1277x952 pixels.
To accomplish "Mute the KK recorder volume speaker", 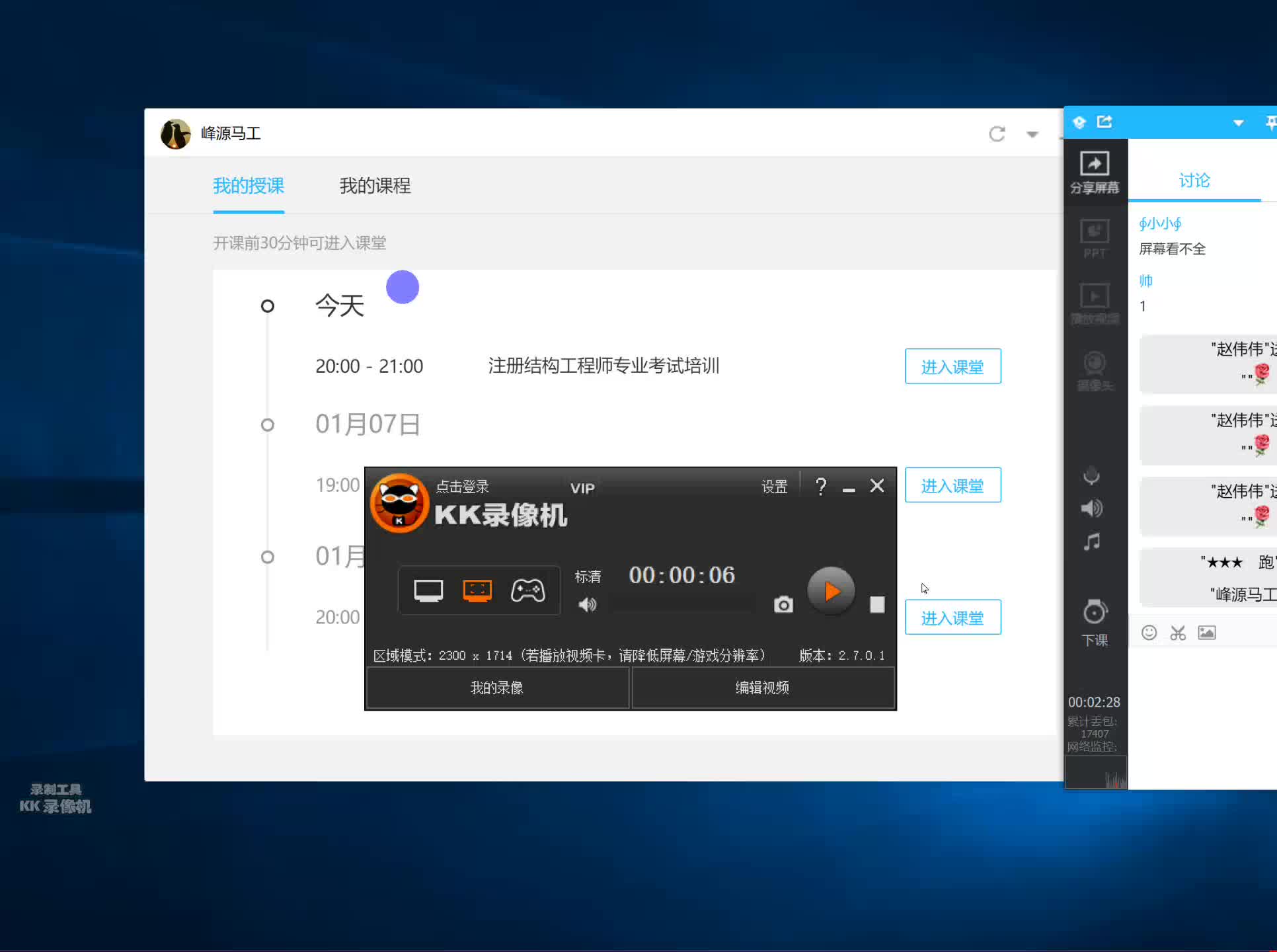I will click(587, 604).
